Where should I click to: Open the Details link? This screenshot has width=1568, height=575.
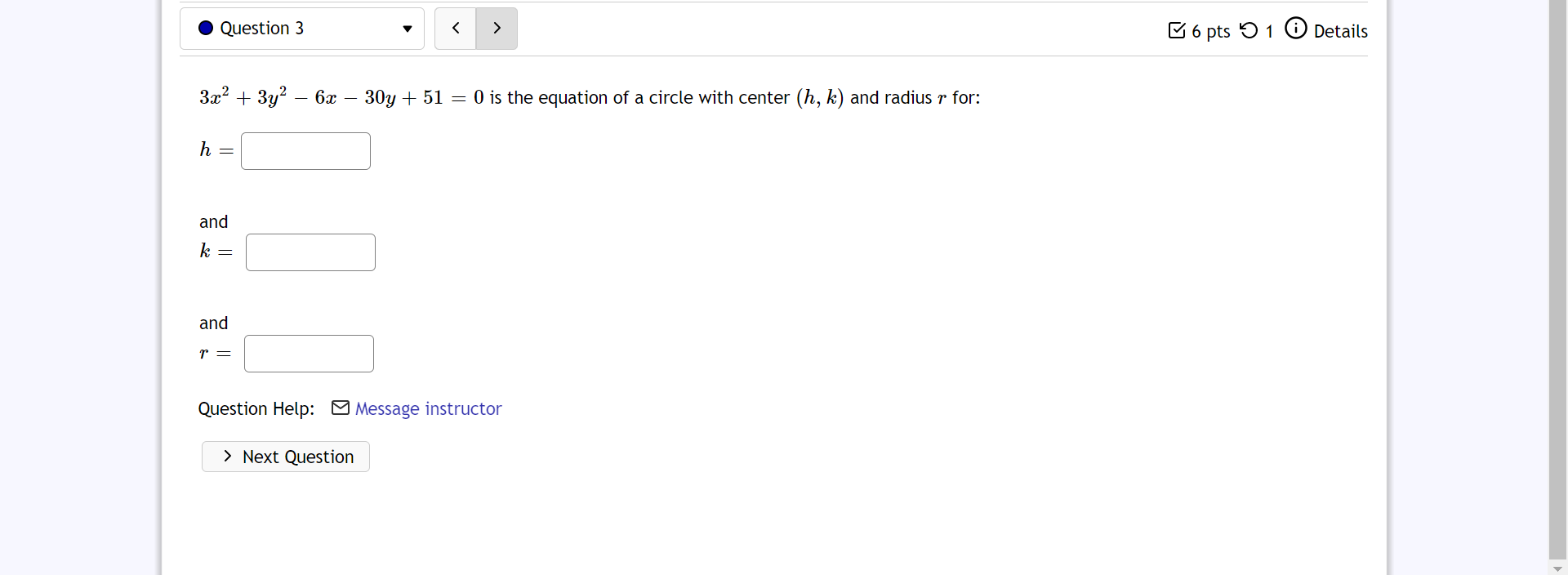[1340, 31]
